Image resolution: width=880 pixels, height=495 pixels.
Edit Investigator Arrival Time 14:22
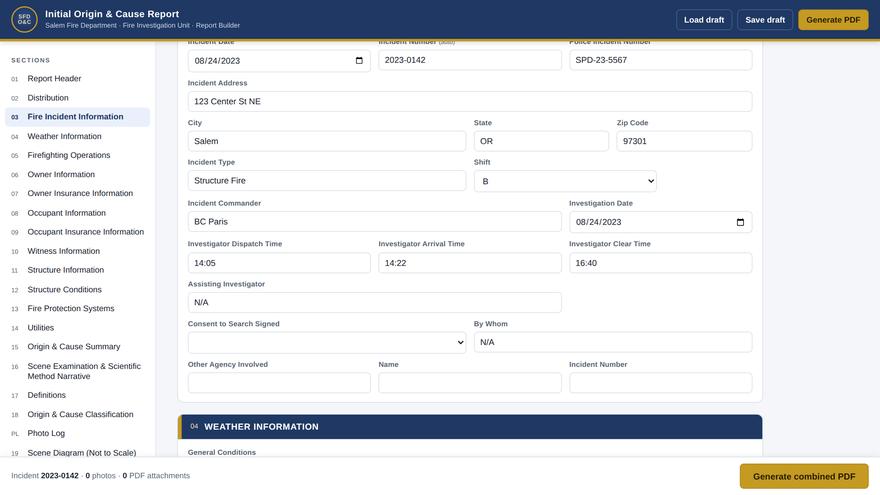[x=470, y=263]
